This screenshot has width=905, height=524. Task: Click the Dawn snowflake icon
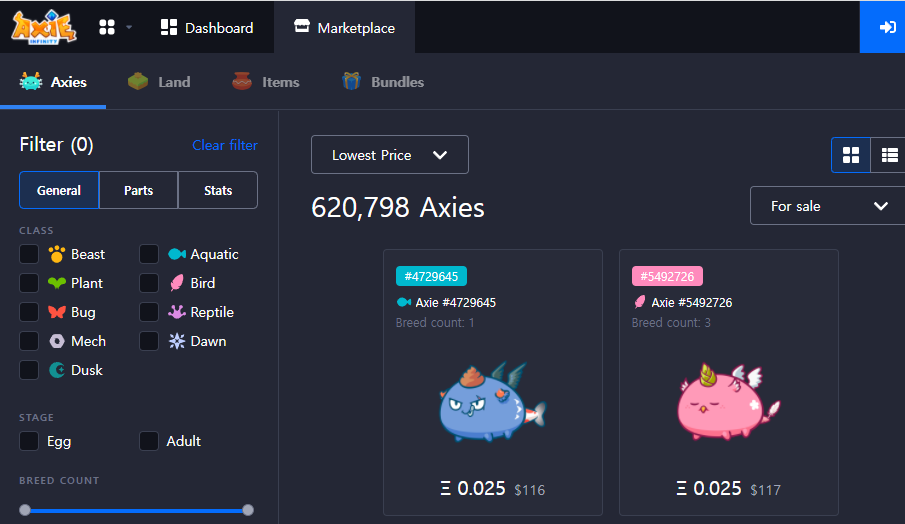177,341
